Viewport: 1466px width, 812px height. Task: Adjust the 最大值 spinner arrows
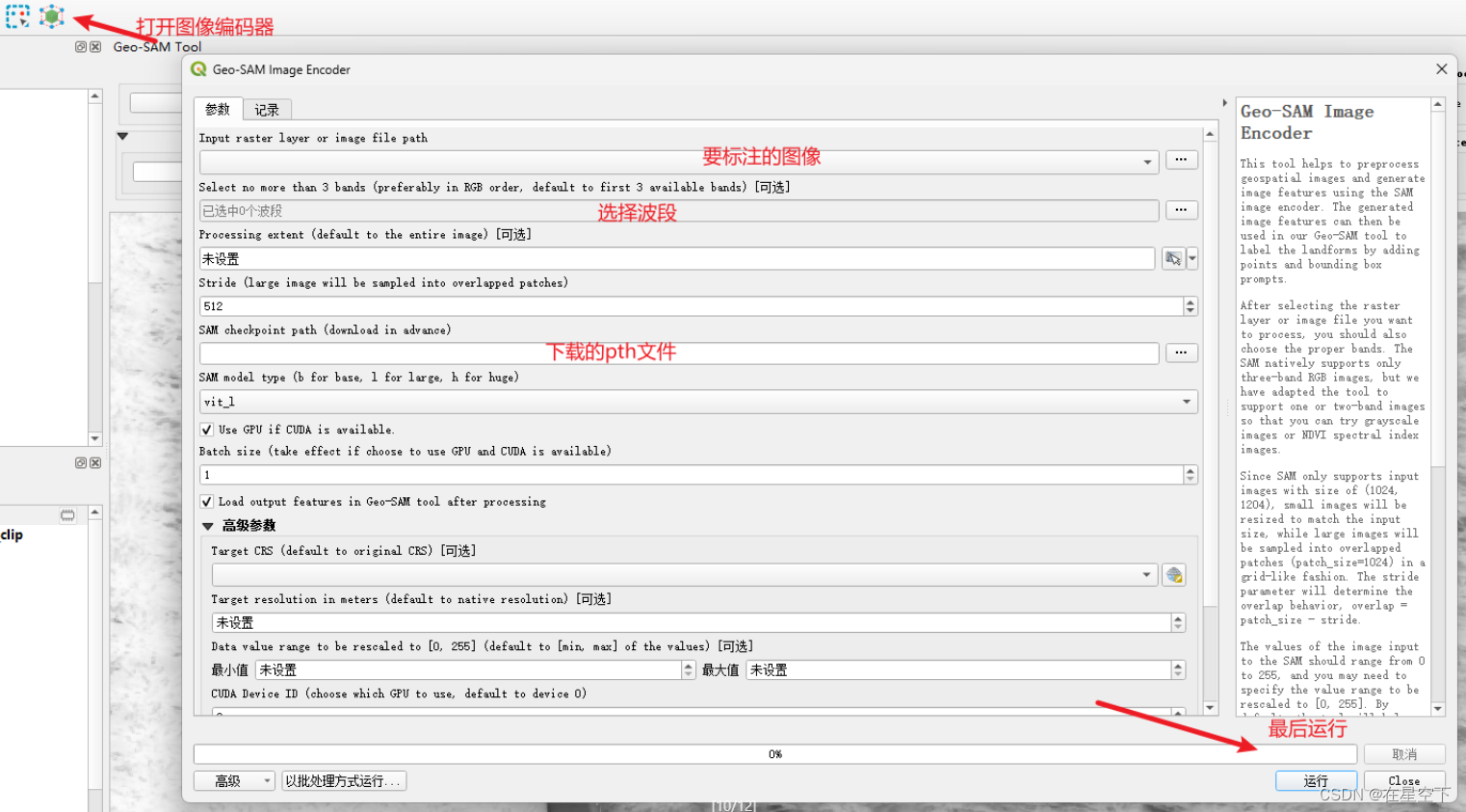click(1178, 670)
